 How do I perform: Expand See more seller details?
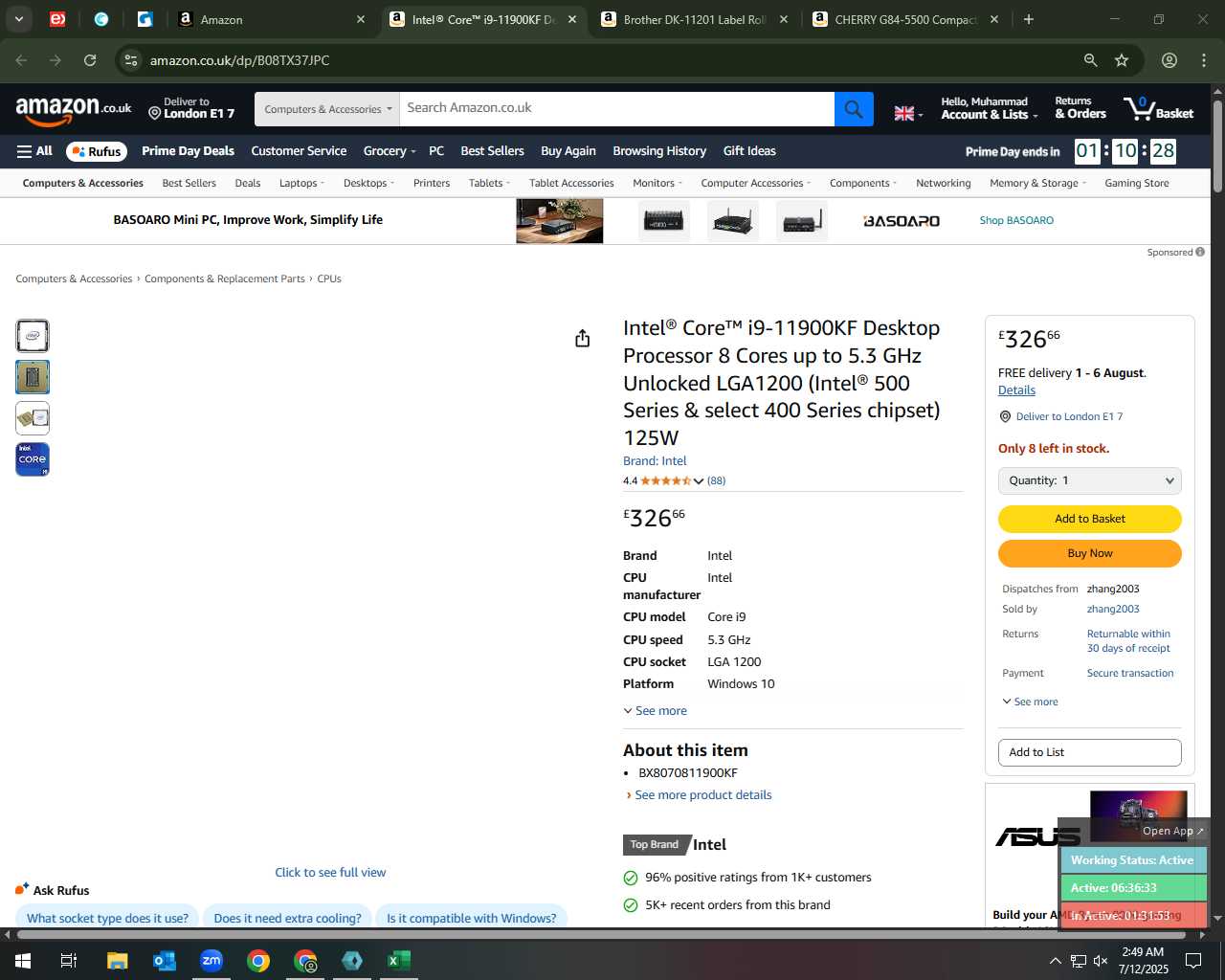point(1030,702)
